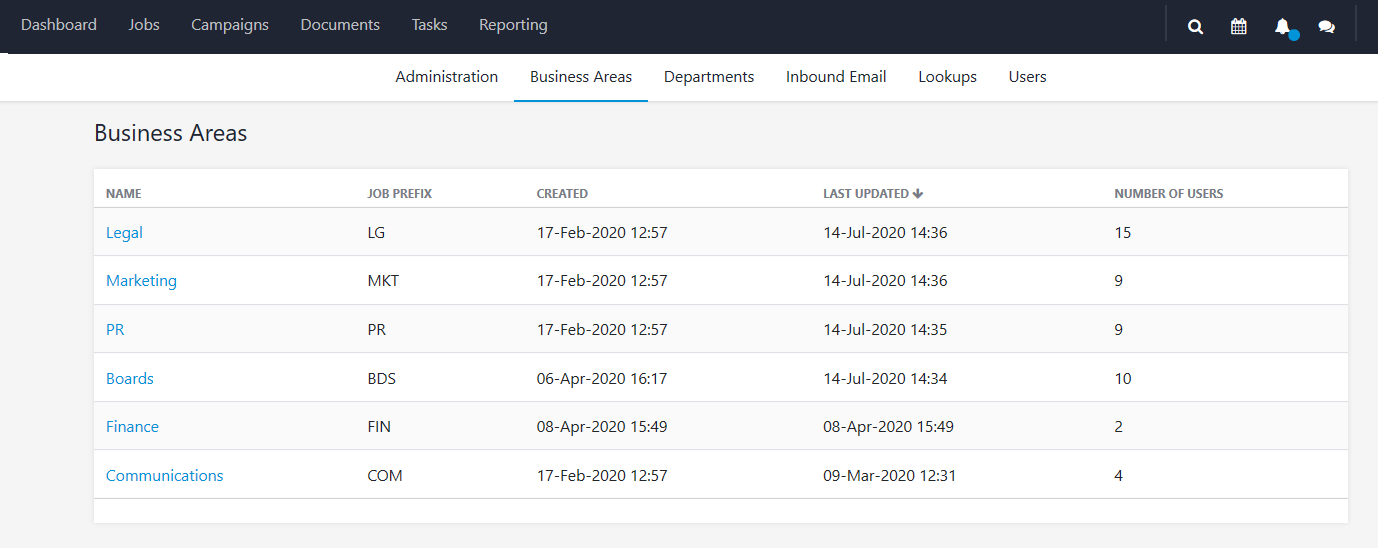Open the calendar icon in header
1378x548 pixels.
1239,27
